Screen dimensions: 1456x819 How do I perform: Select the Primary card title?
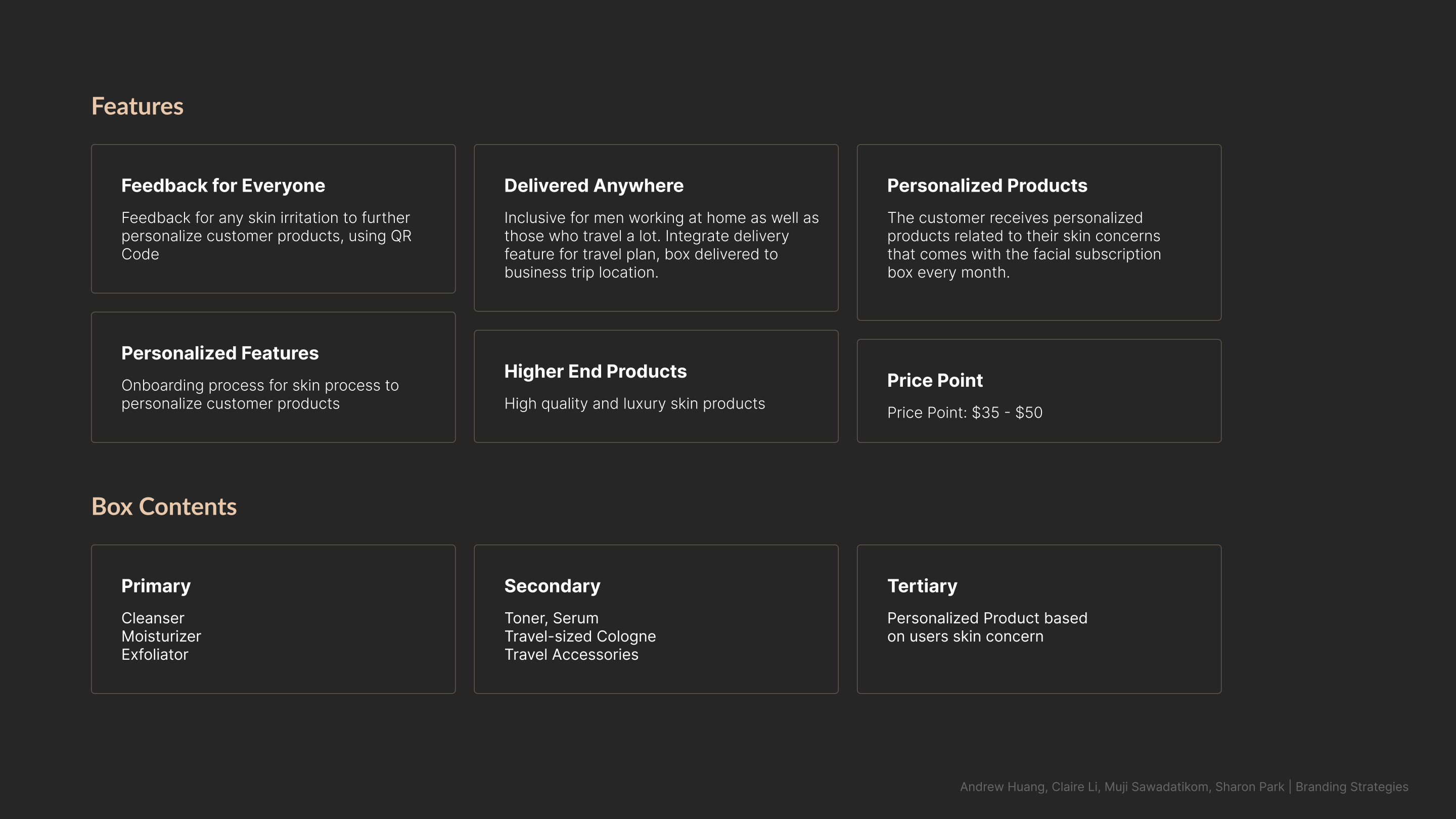156,586
